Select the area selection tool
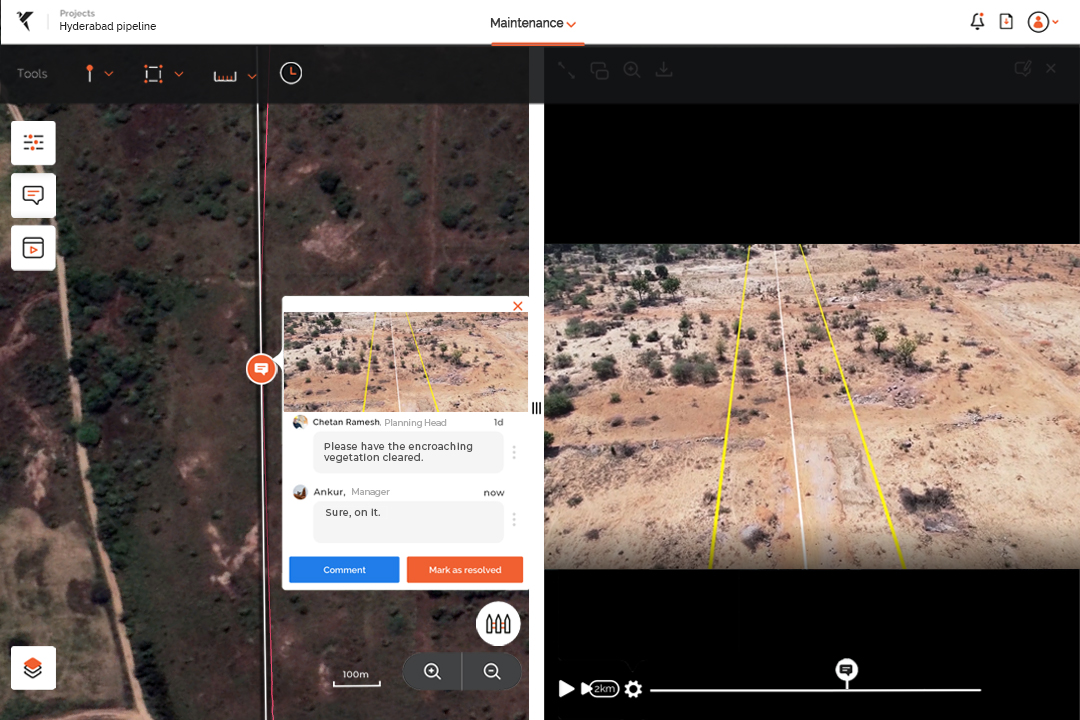Image resolution: width=1080 pixels, height=720 pixels. coord(153,74)
